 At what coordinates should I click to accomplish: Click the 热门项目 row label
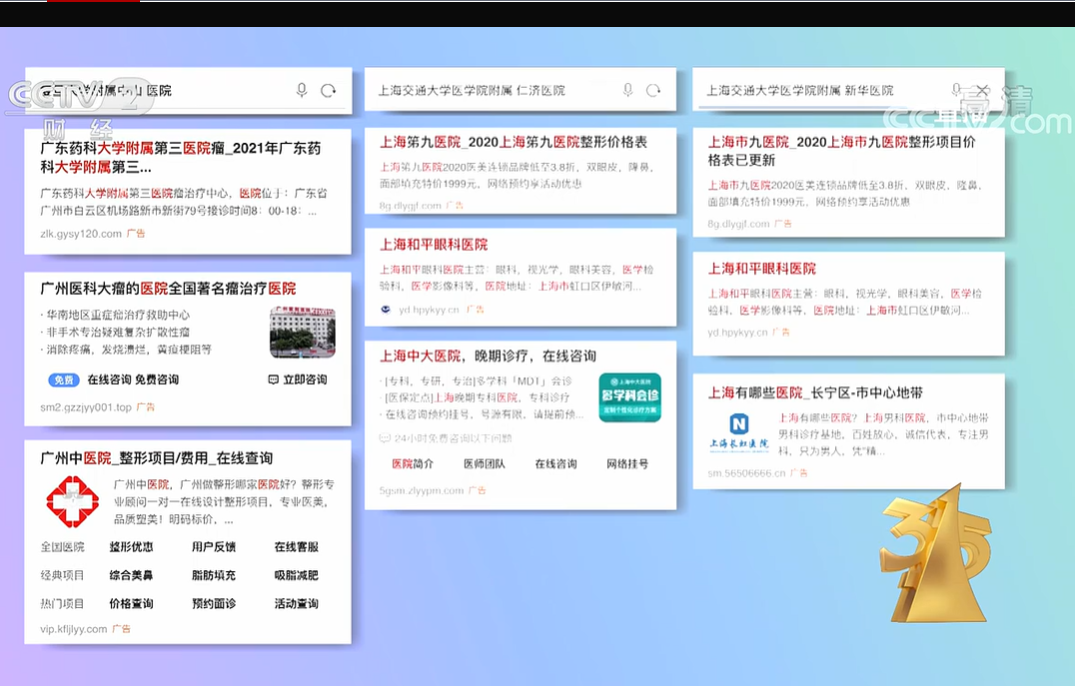tap(62, 603)
